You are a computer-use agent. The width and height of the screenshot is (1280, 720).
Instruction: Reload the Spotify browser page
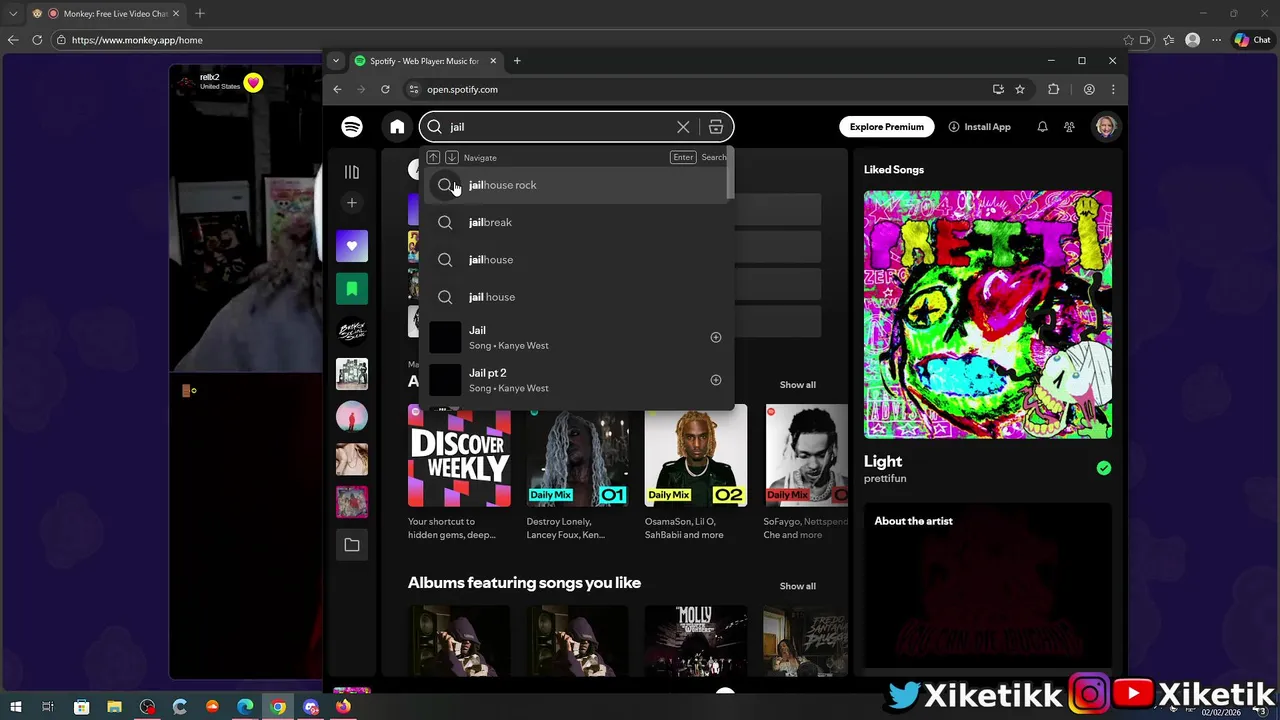pyautogui.click(x=385, y=89)
